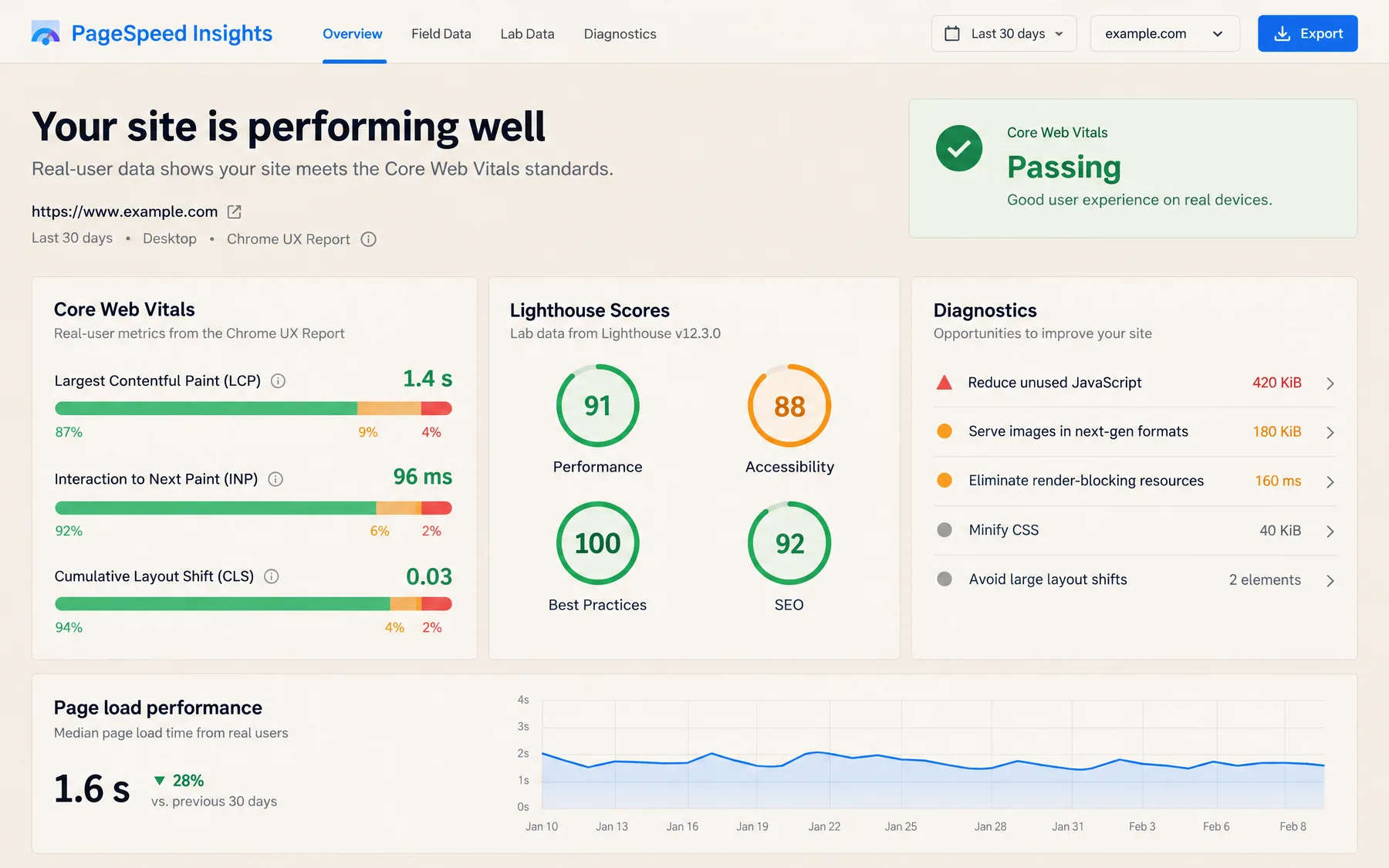Show info for Interaction to Next Paint (INP)
The image size is (1389, 868).
point(275,479)
